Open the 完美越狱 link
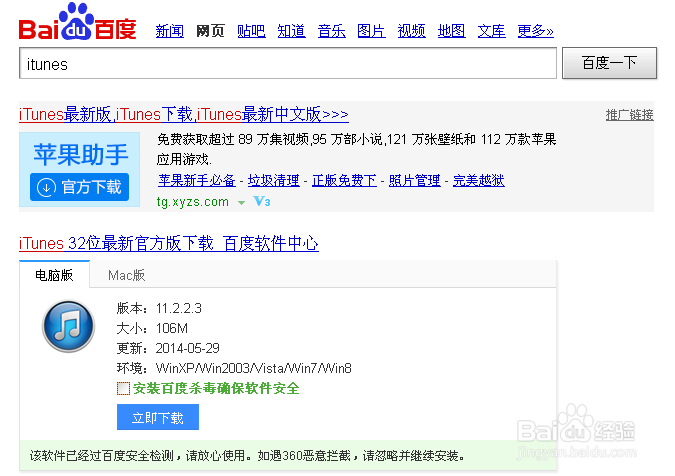This screenshot has height=476, width=675. 479,180
